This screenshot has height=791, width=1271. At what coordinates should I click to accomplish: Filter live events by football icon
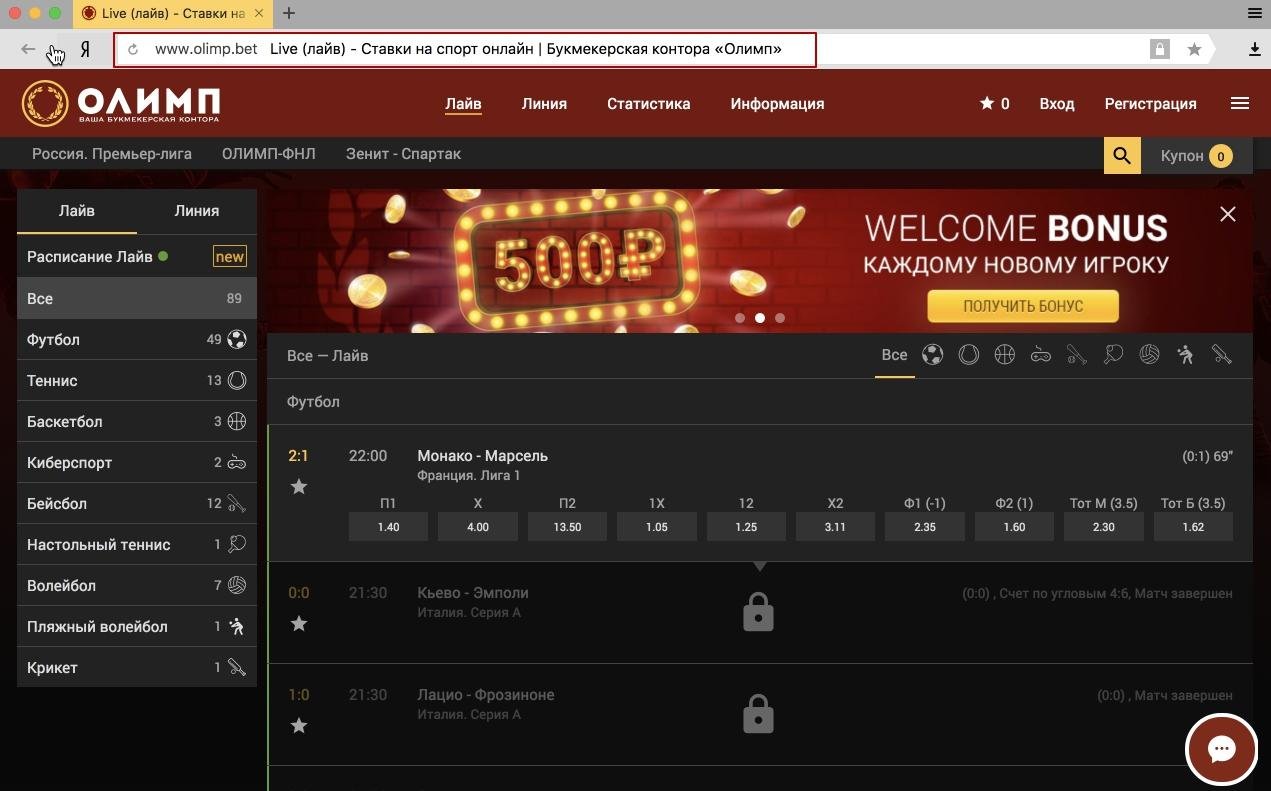(932, 355)
